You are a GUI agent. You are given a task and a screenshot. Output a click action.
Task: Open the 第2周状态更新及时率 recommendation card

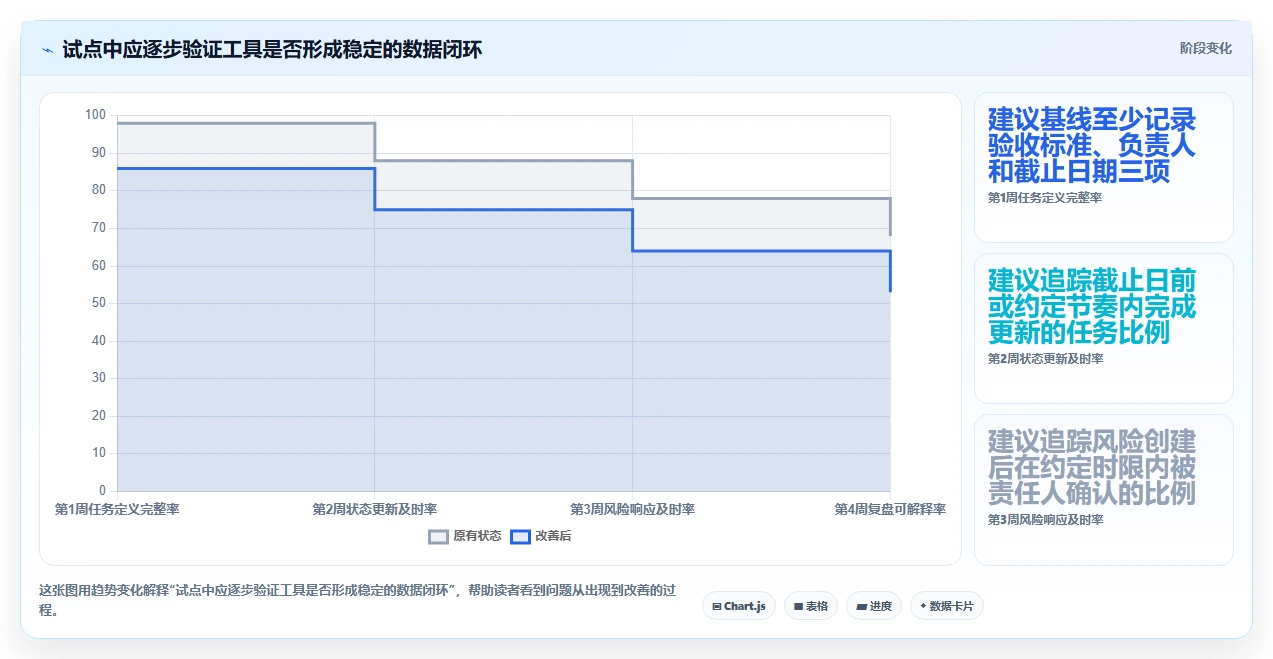tap(1104, 328)
